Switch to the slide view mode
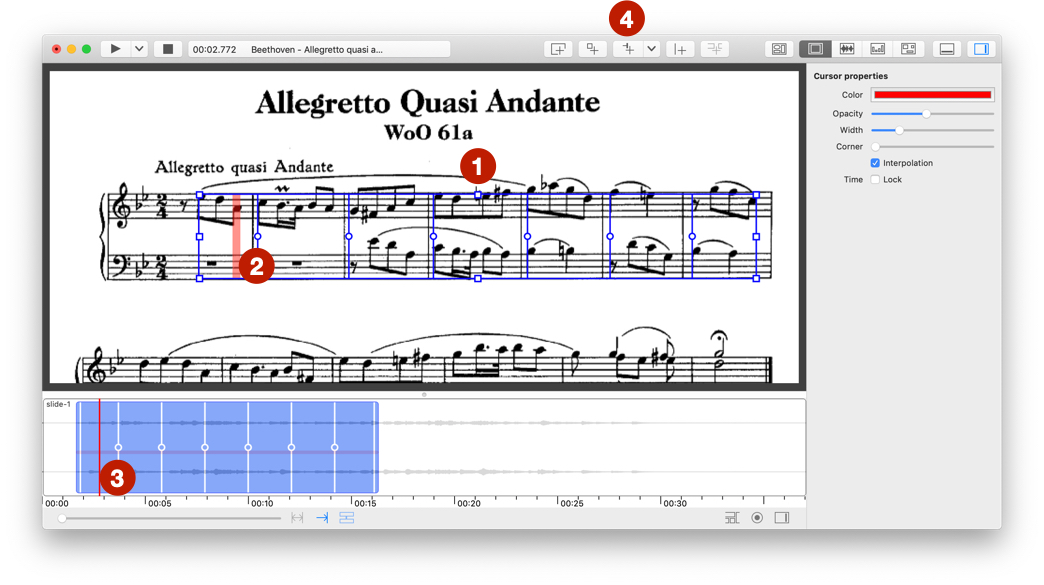Viewport: 1044px width, 585px height. pyautogui.click(x=815, y=49)
